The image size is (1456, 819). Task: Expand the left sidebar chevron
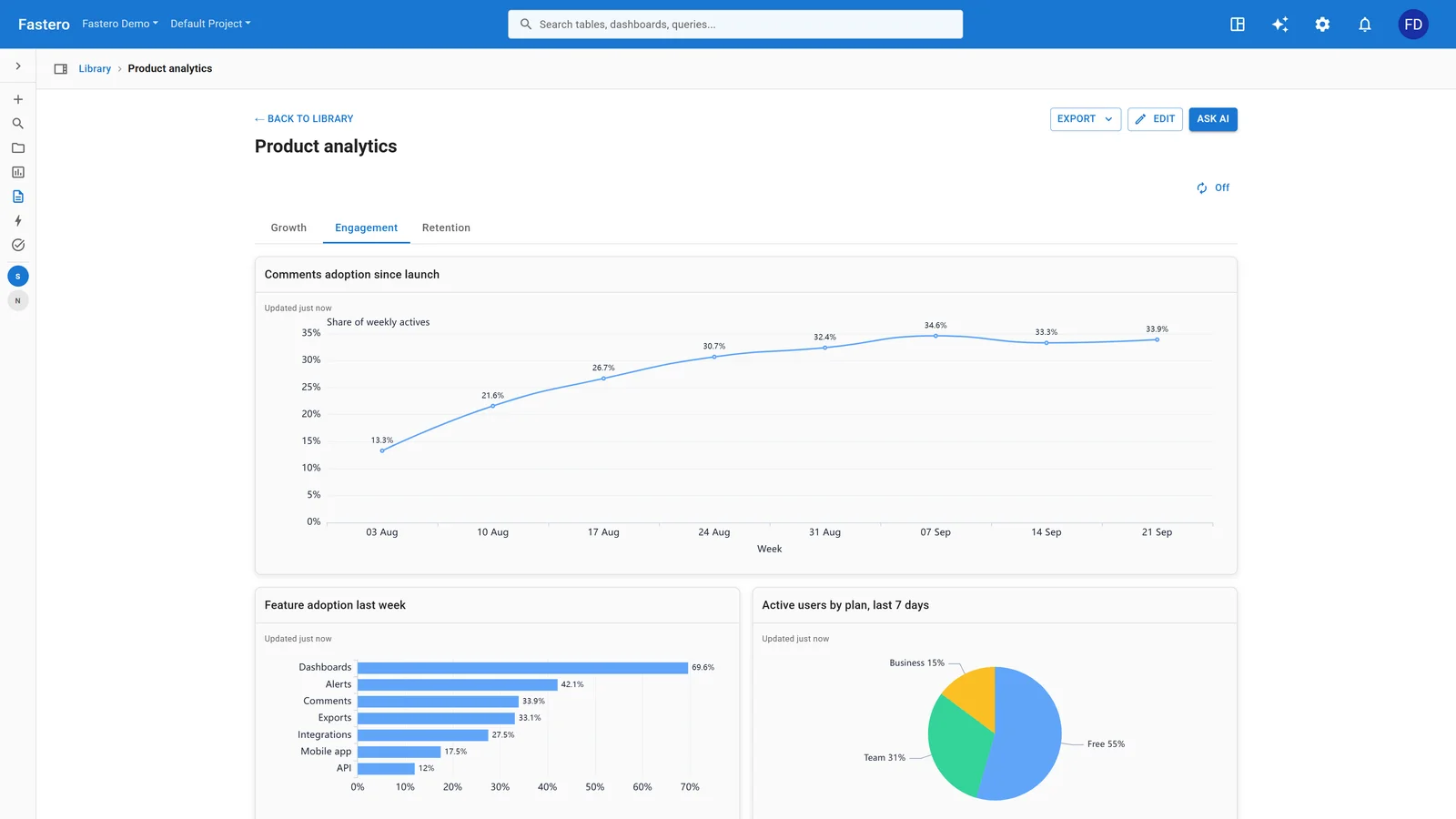[x=17, y=66]
